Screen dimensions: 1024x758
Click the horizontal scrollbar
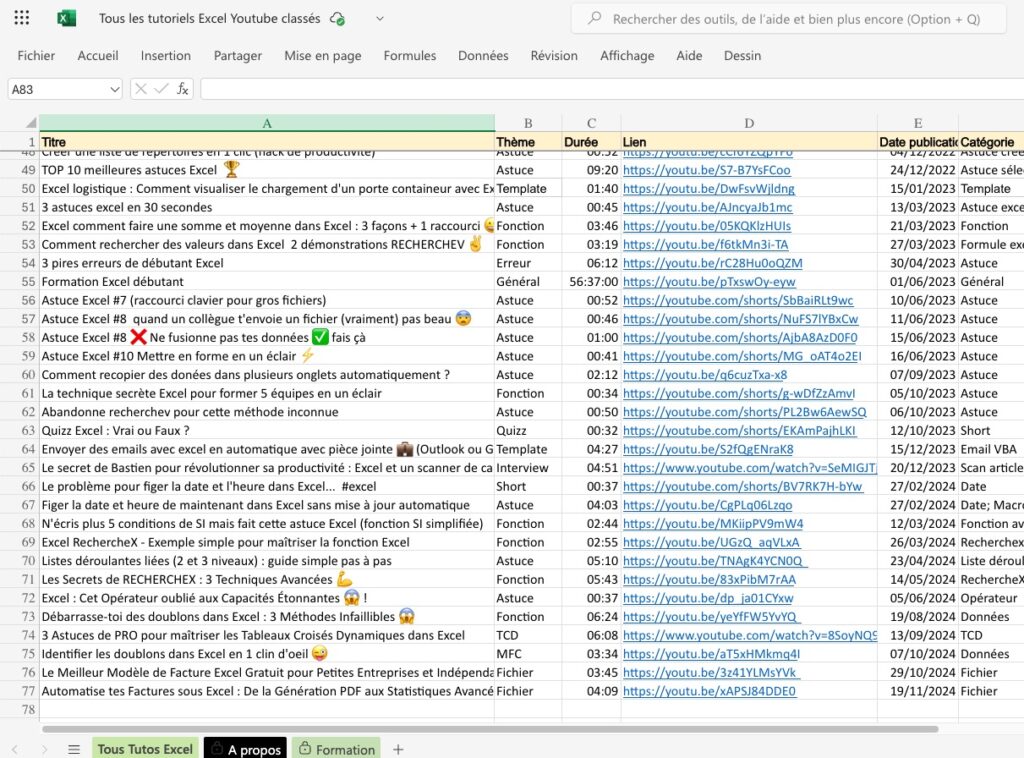click(x=490, y=729)
